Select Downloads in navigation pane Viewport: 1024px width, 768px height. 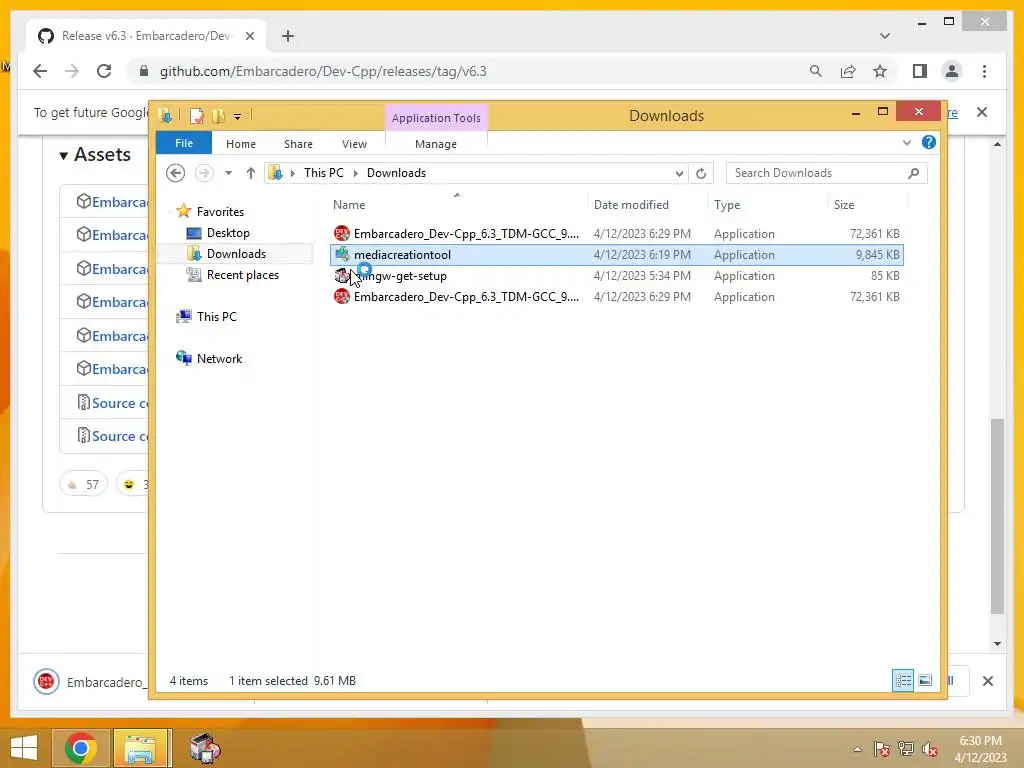click(236, 253)
